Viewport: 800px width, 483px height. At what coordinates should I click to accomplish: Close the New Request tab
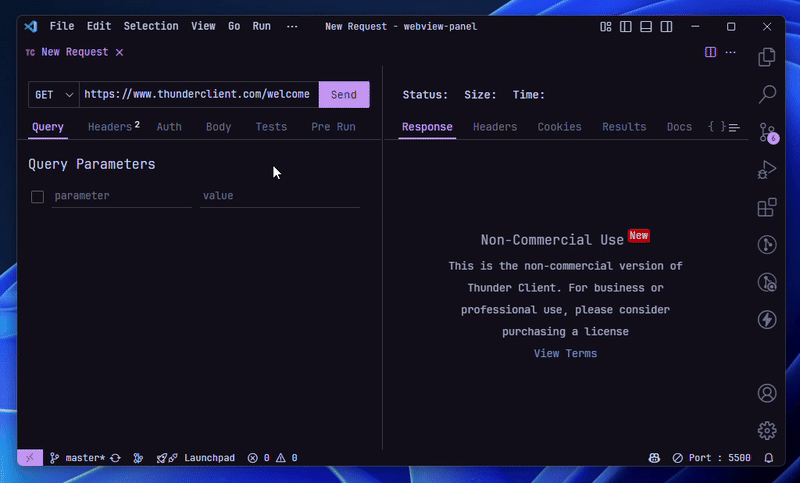(119, 52)
